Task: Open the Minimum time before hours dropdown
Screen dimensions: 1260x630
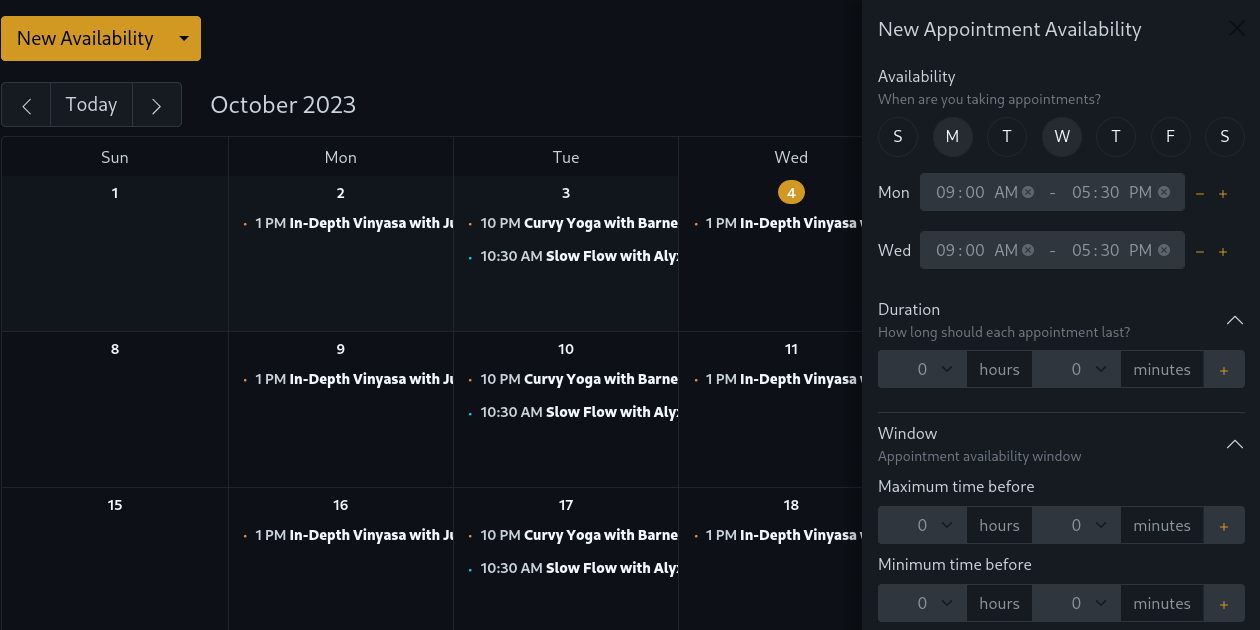Action: [922, 603]
